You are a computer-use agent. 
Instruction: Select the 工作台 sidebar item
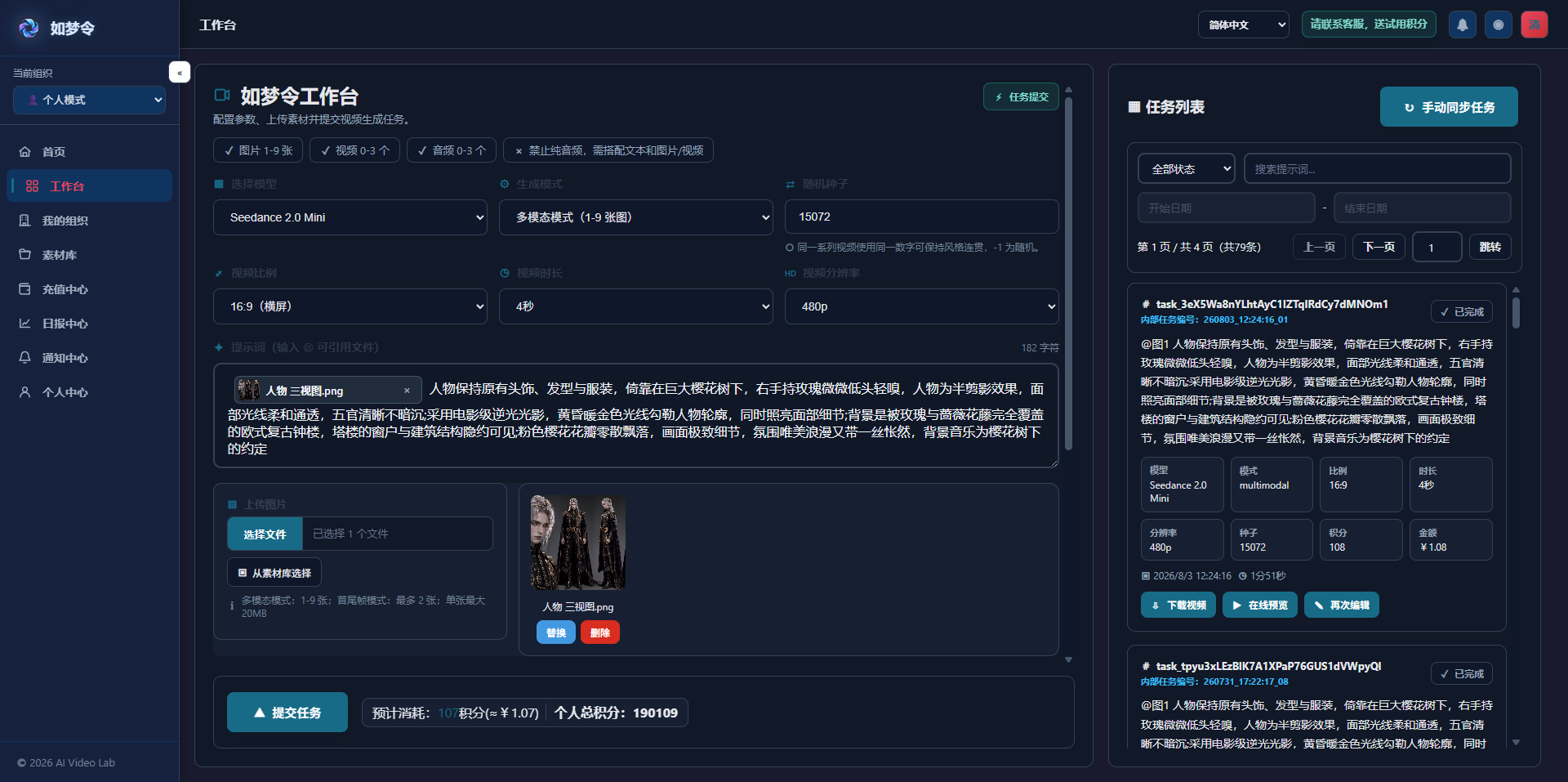pos(90,186)
